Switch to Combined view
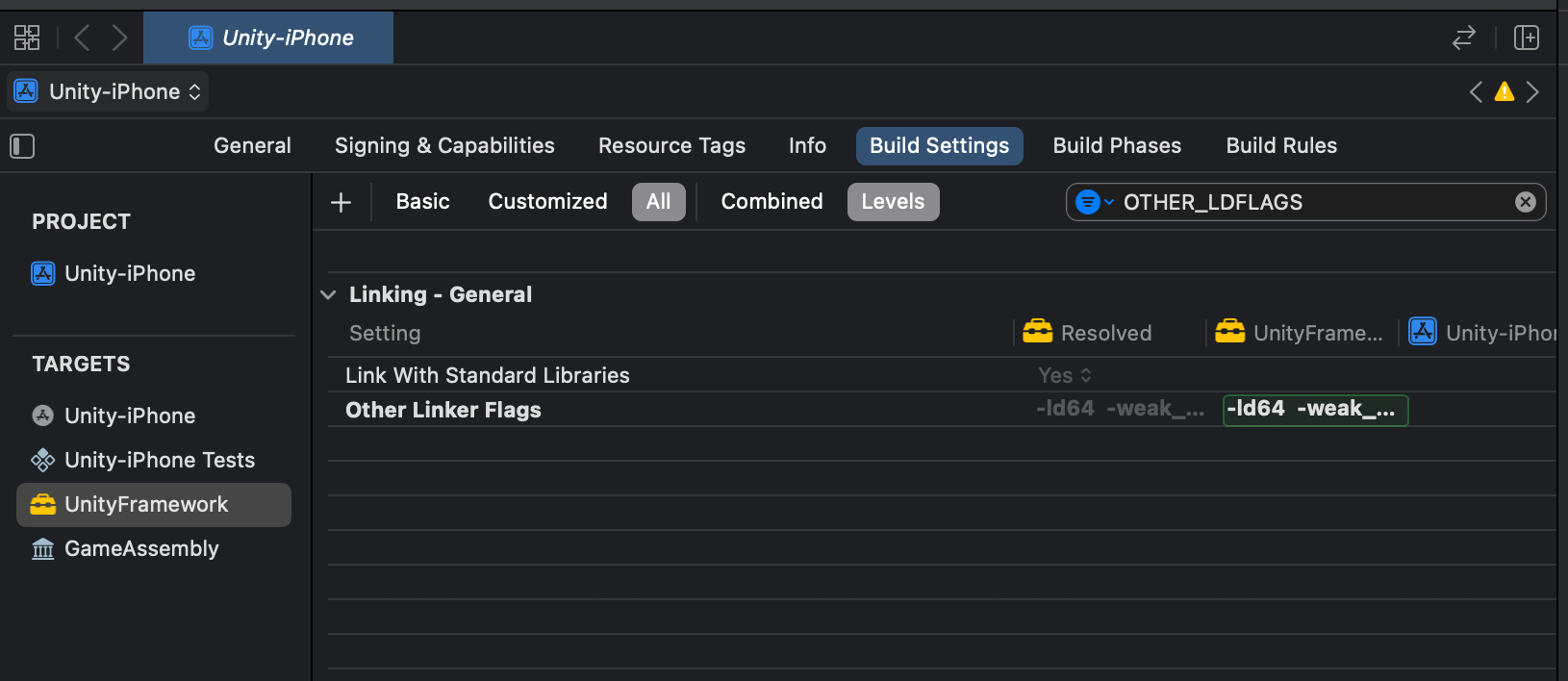Image resolution: width=1568 pixels, height=681 pixels. pos(771,201)
